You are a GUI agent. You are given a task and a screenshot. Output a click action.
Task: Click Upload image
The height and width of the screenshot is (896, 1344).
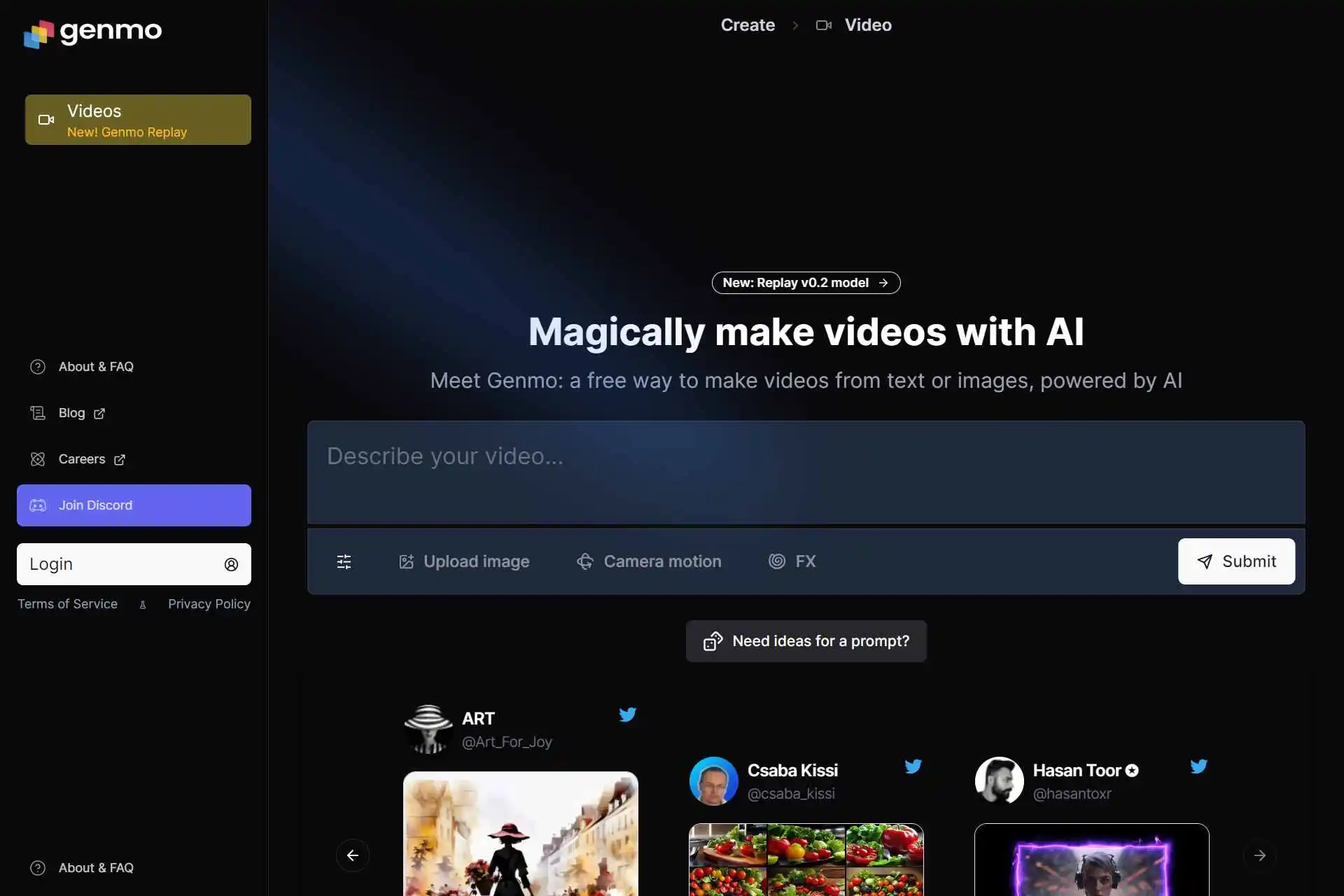(x=463, y=561)
